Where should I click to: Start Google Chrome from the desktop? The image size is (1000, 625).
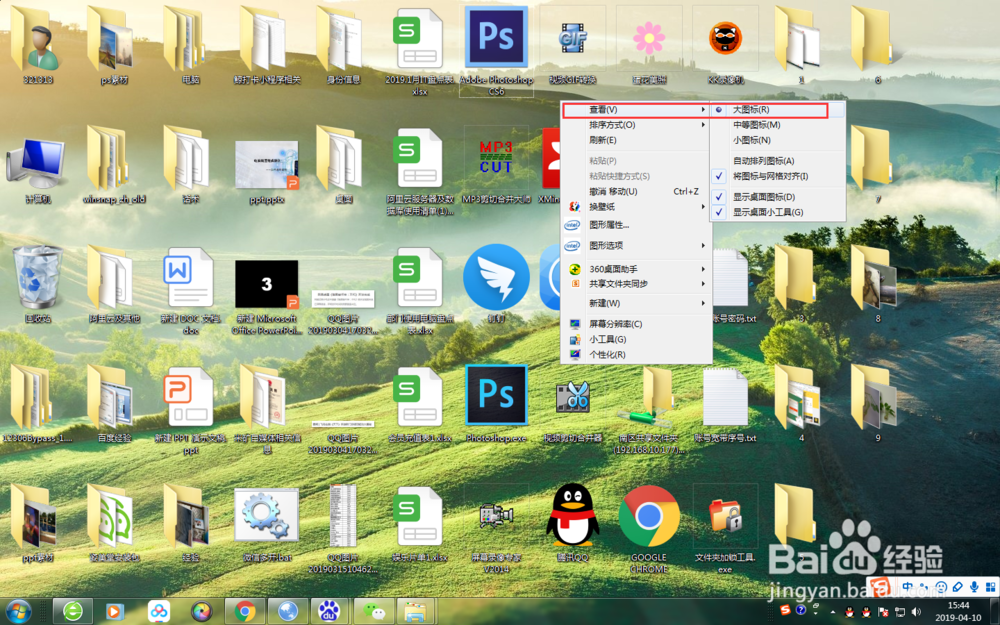pyautogui.click(x=649, y=519)
